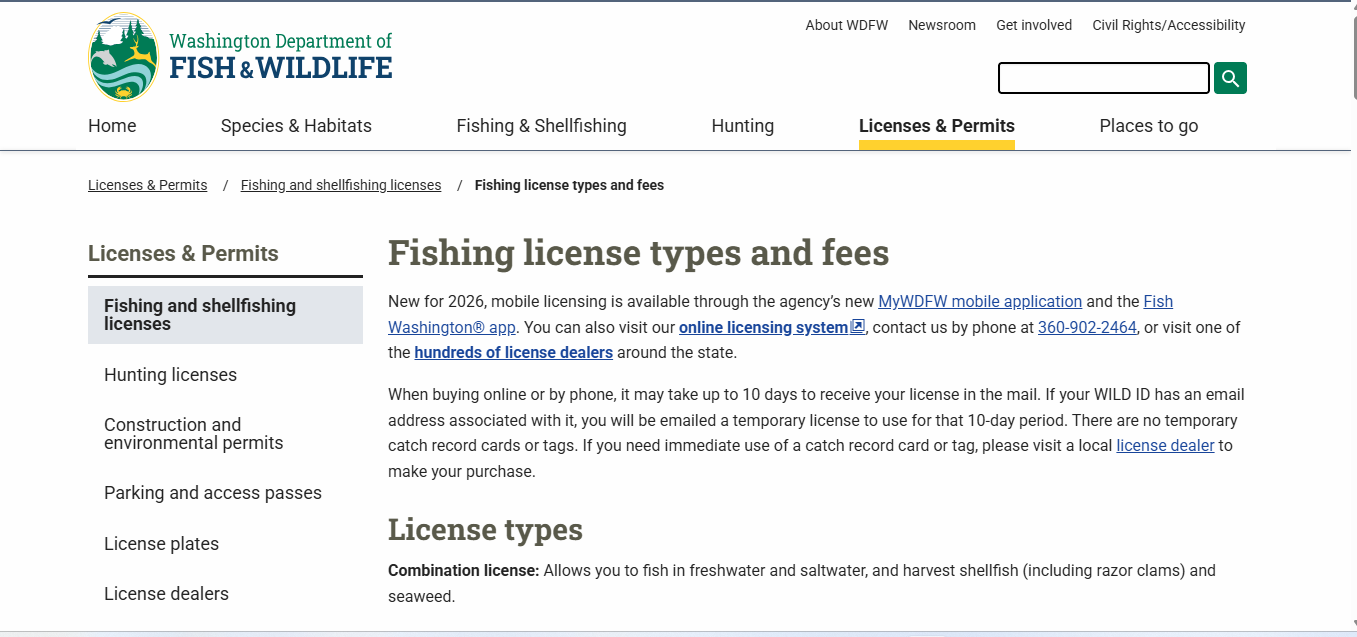Select Parking and access passes in sidebar
The width and height of the screenshot is (1357, 637).
[x=213, y=493]
